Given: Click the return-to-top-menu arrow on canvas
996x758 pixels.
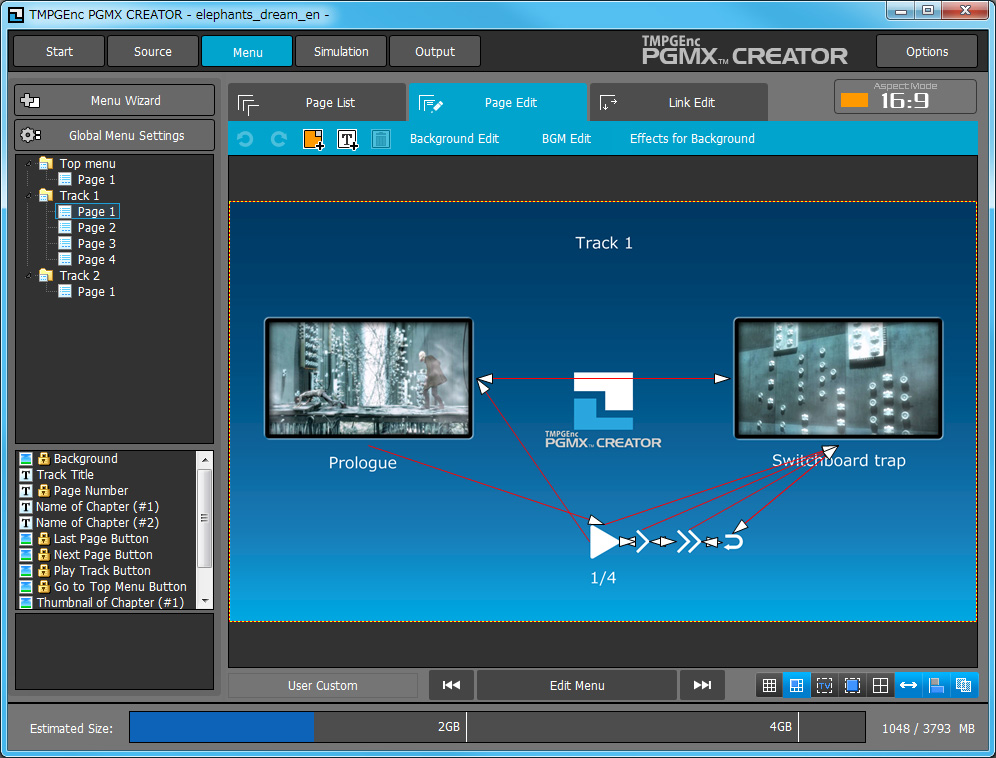Looking at the screenshot, I should (733, 541).
